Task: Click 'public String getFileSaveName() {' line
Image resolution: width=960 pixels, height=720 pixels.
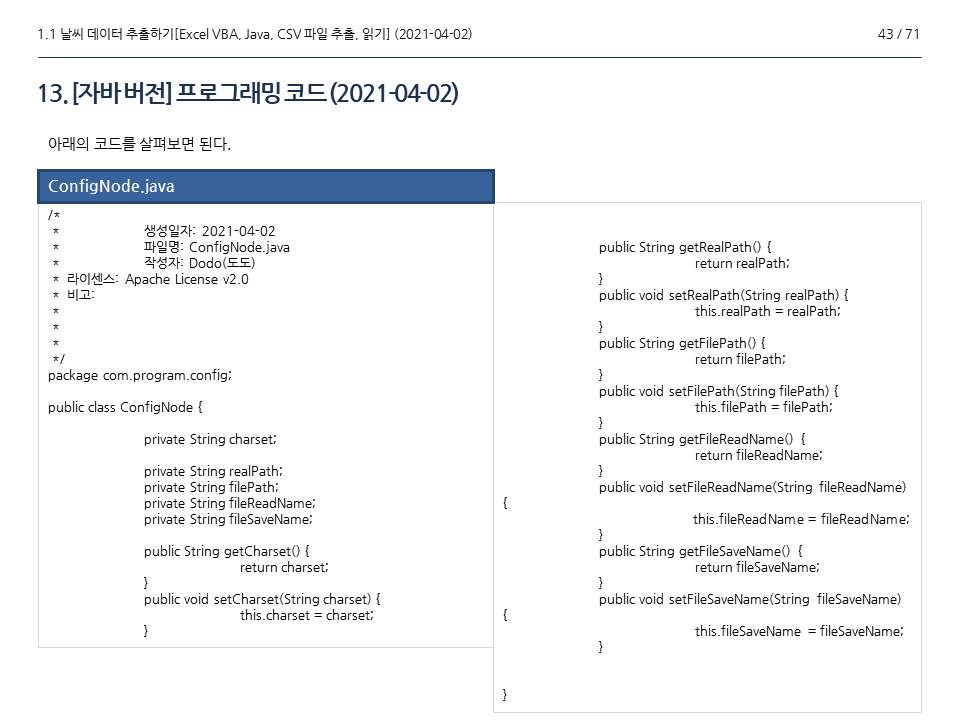Action: point(700,551)
